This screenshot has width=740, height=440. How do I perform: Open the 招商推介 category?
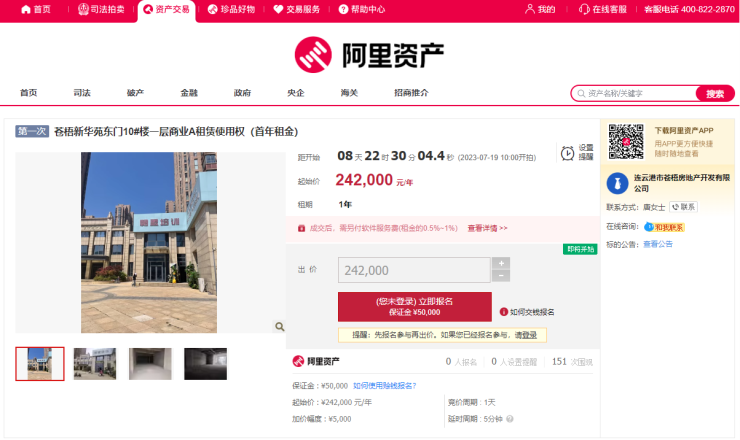[x=411, y=93]
